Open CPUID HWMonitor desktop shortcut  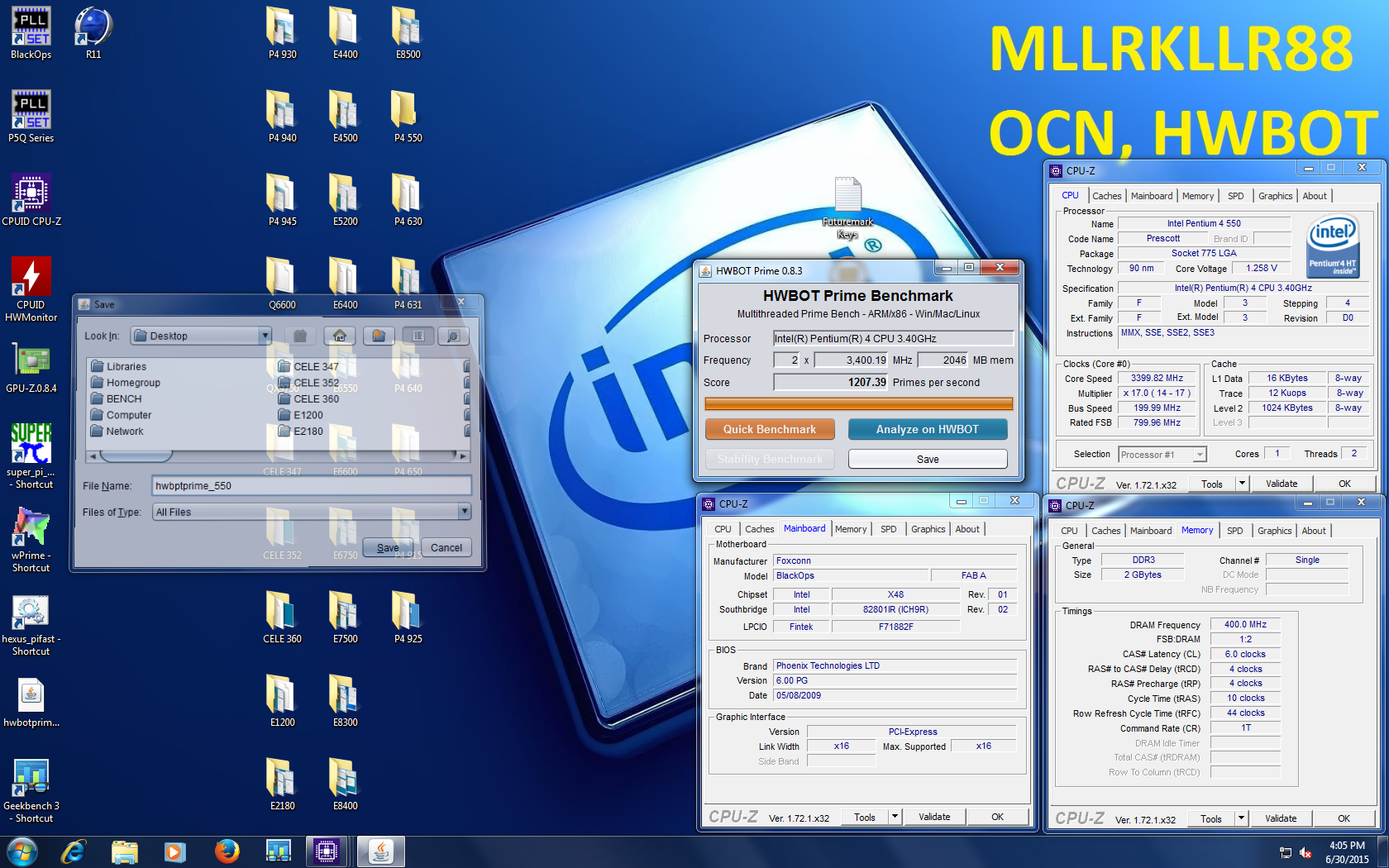click(x=31, y=289)
